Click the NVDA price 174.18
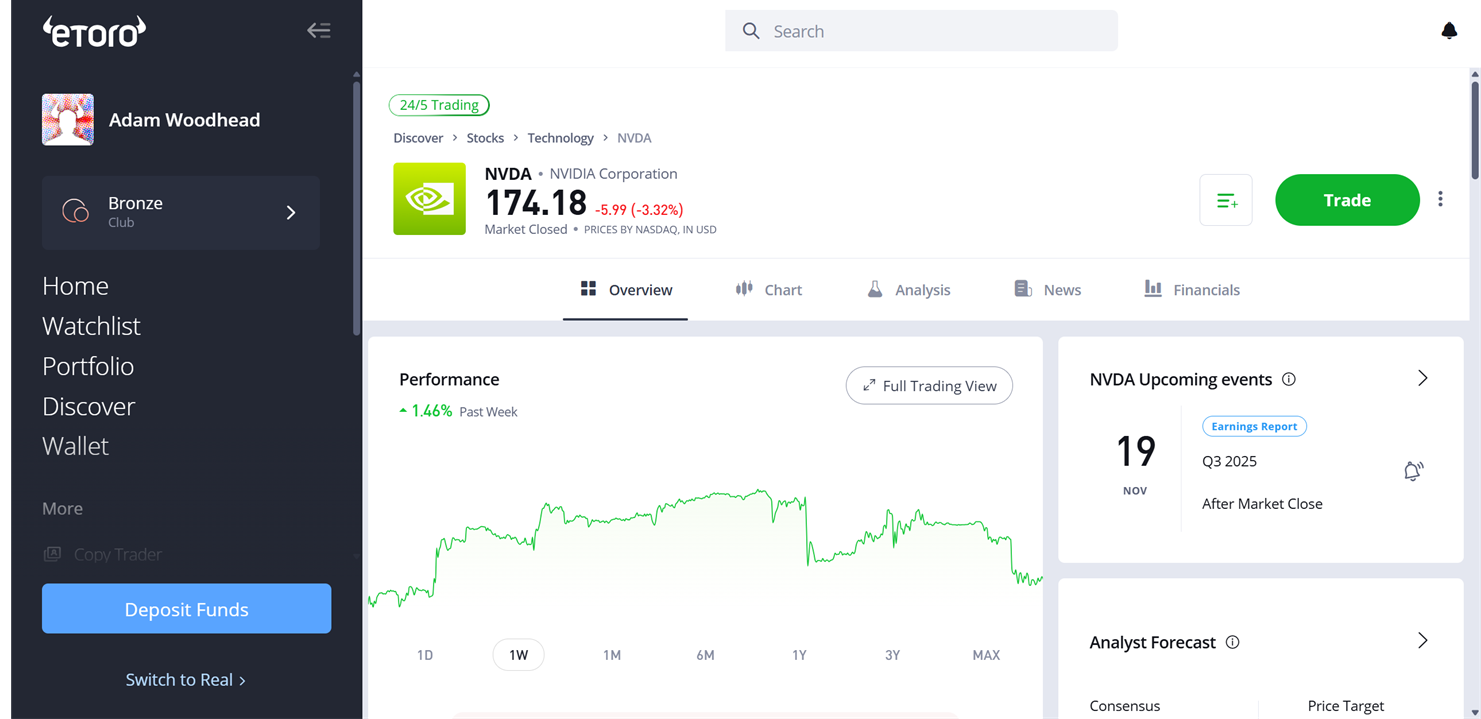The image size is (1481, 719). [x=536, y=203]
